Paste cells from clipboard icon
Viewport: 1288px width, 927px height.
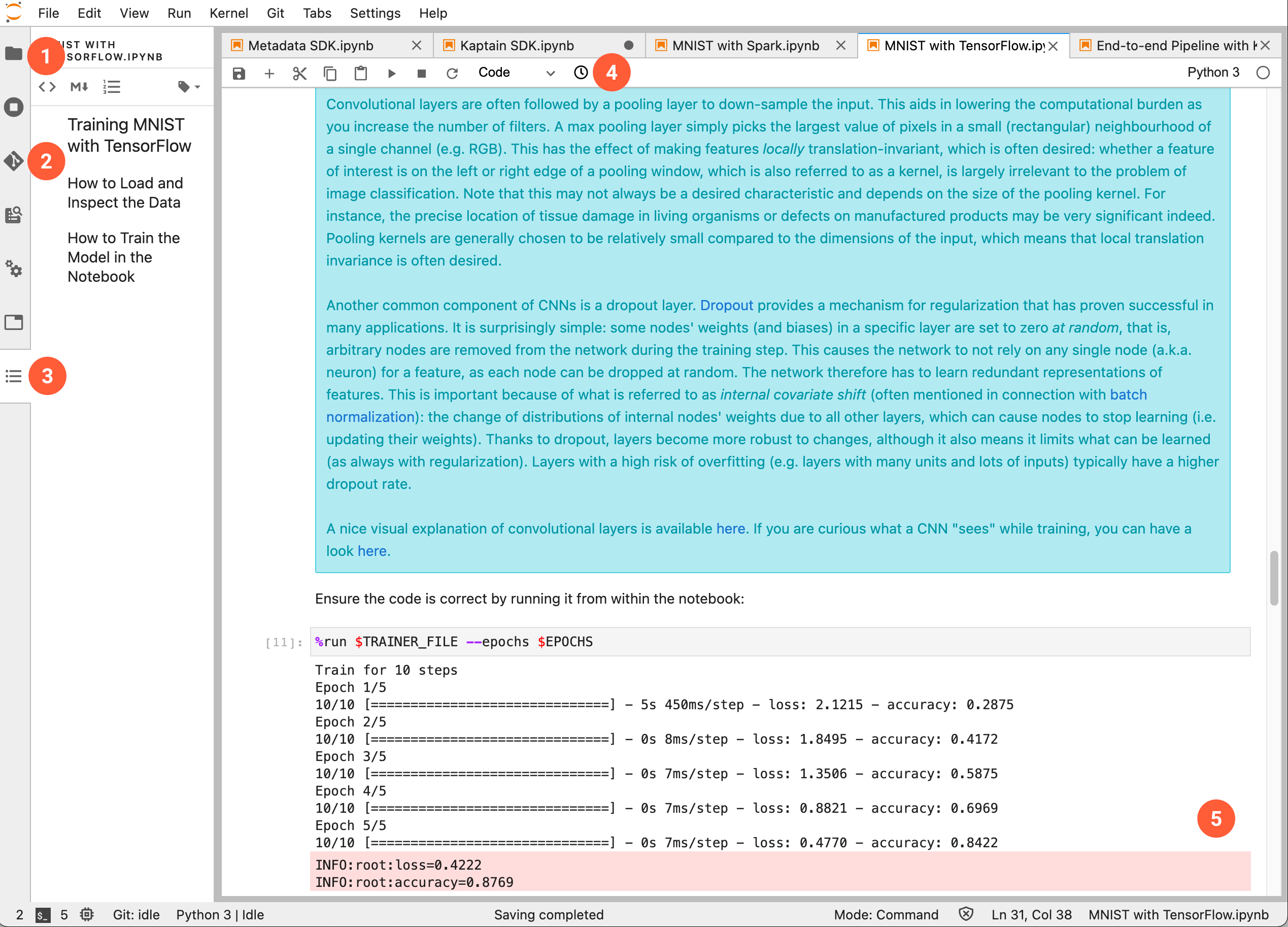[x=361, y=73]
